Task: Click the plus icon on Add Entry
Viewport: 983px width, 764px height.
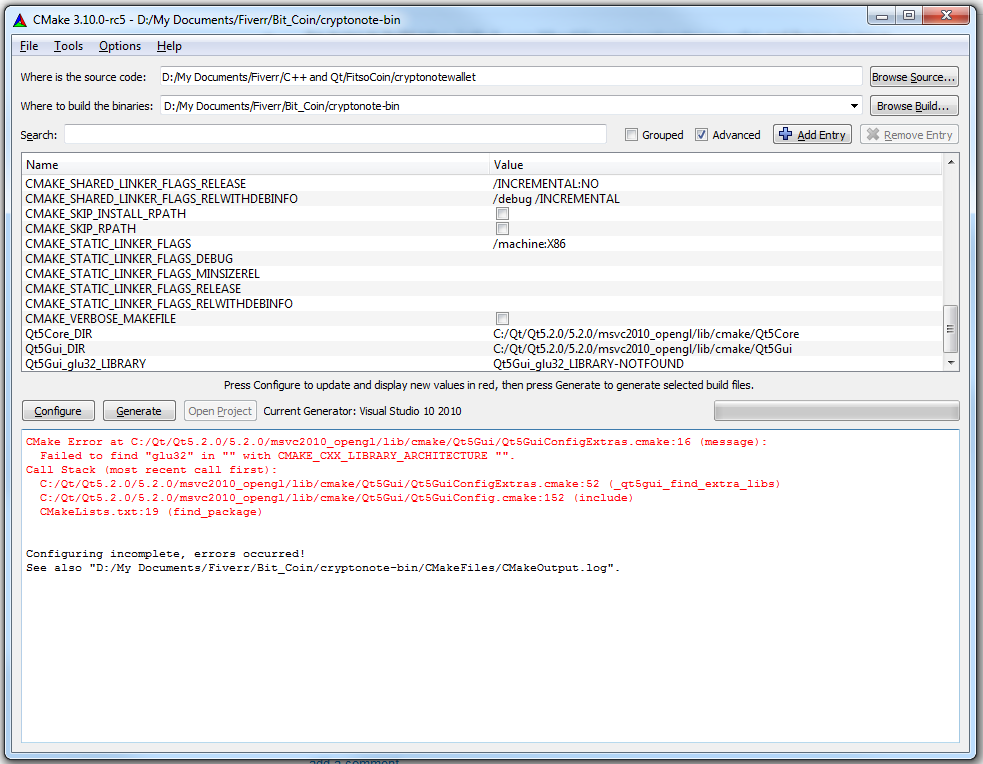Action: click(x=786, y=134)
